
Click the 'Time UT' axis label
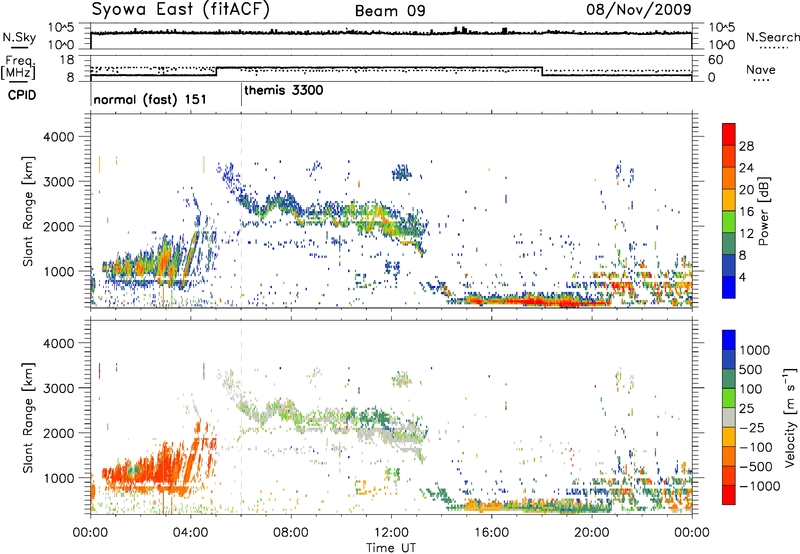coord(391,548)
